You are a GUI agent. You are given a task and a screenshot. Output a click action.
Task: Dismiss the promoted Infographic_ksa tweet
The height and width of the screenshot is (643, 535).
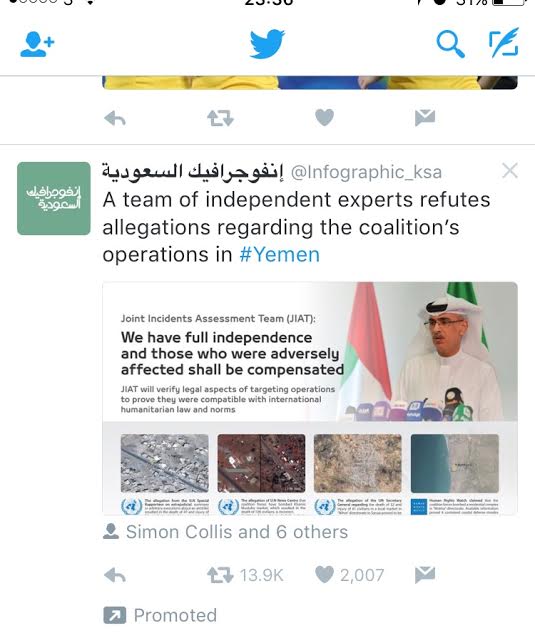510,171
